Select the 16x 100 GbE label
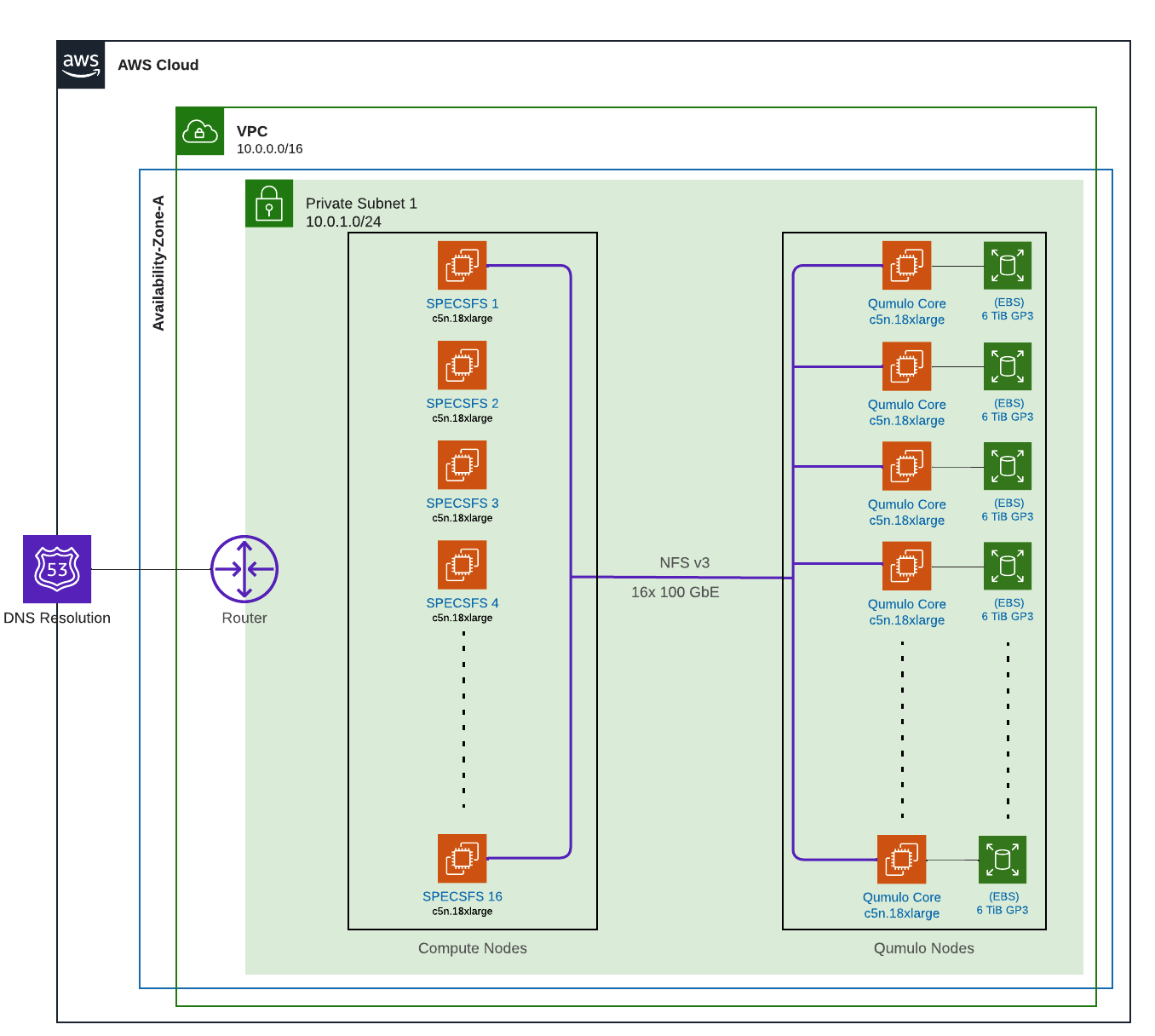This screenshot has width=1155, height=1036. (x=675, y=592)
